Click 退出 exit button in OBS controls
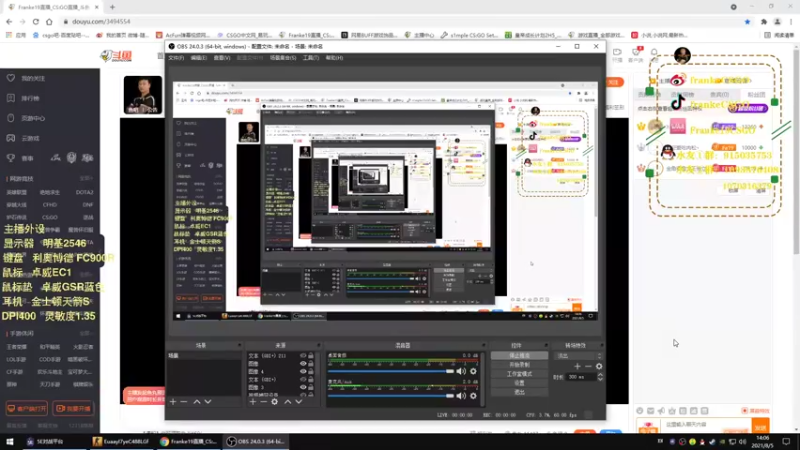800x450 pixels. tap(519, 392)
